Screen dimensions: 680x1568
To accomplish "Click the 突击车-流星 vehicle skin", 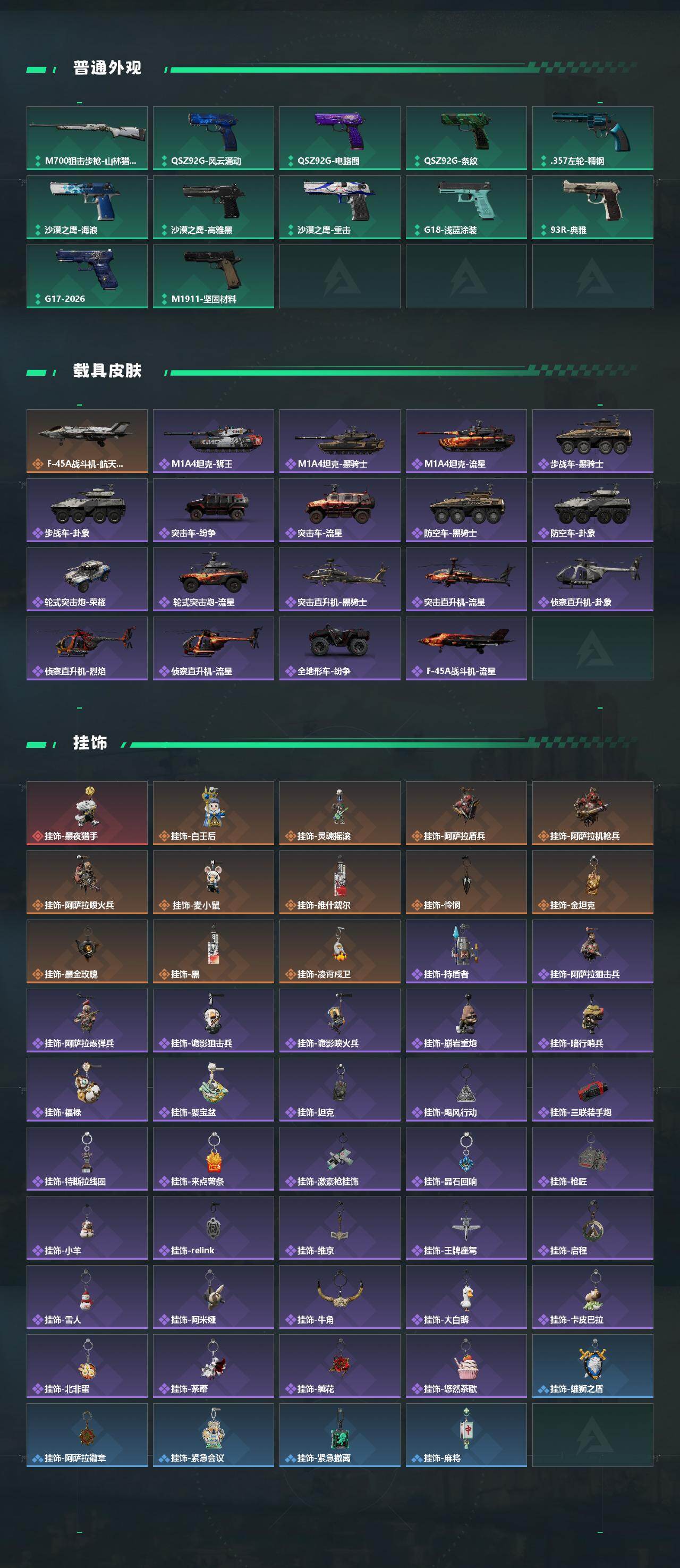I will click(x=340, y=510).
